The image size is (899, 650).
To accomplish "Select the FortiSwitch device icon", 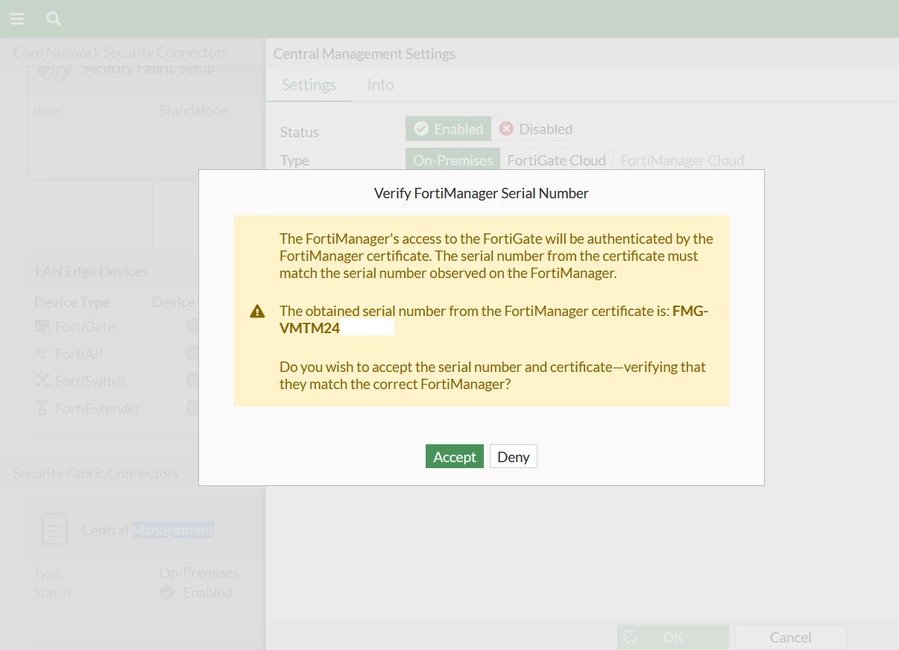I will (42, 381).
